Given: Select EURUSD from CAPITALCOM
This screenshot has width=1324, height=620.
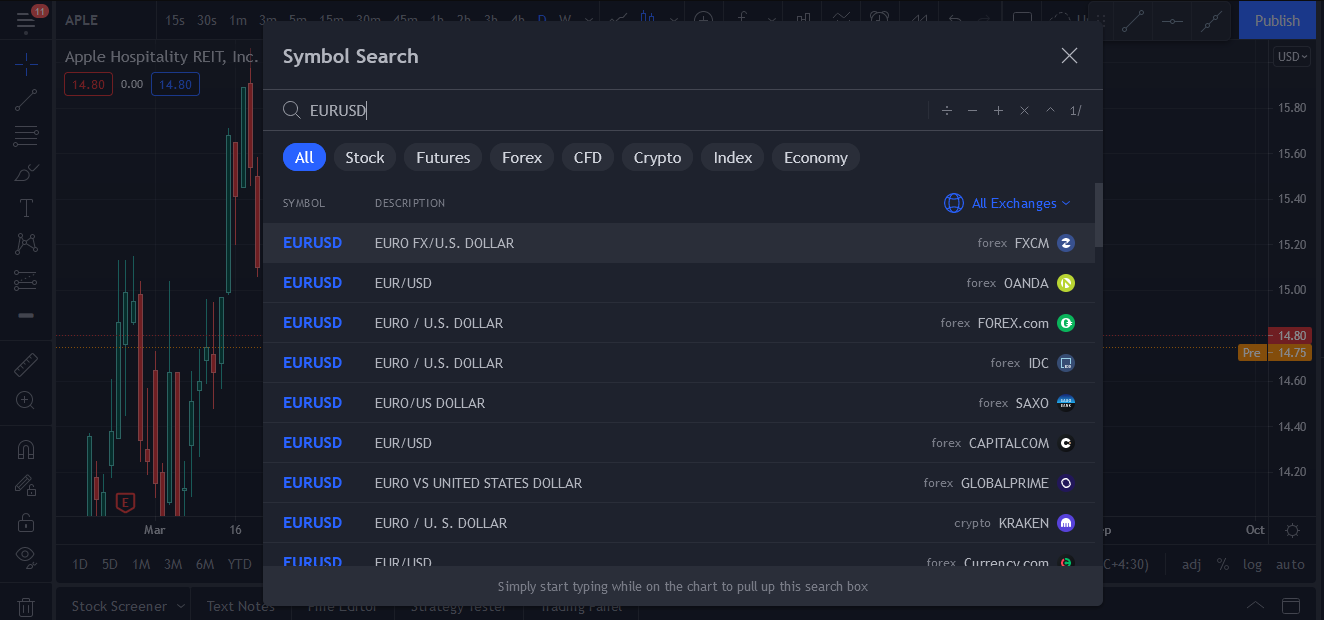Looking at the screenshot, I should 679,443.
